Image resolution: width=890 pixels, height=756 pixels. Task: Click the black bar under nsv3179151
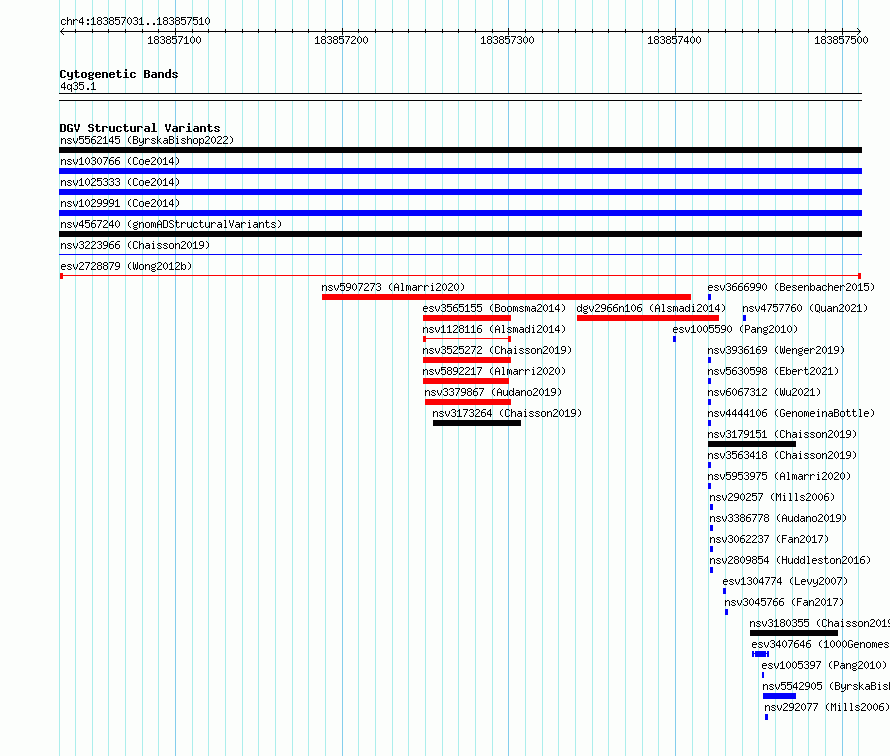(752, 444)
